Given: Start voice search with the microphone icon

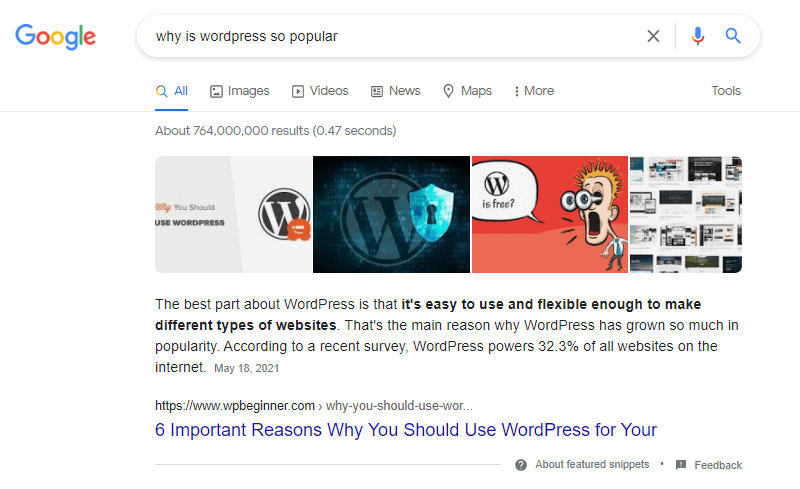Looking at the screenshot, I should click(697, 36).
